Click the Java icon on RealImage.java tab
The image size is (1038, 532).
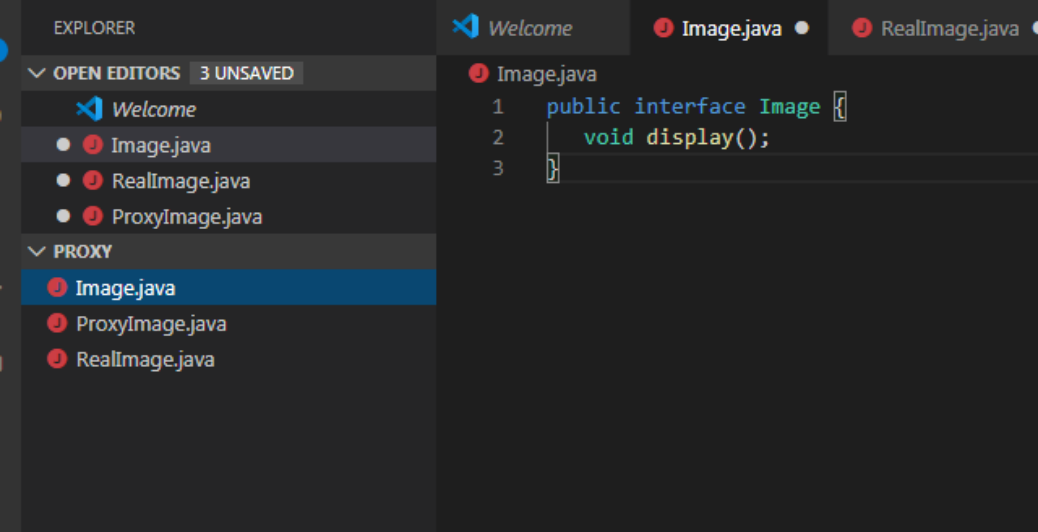tap(862, 28)
